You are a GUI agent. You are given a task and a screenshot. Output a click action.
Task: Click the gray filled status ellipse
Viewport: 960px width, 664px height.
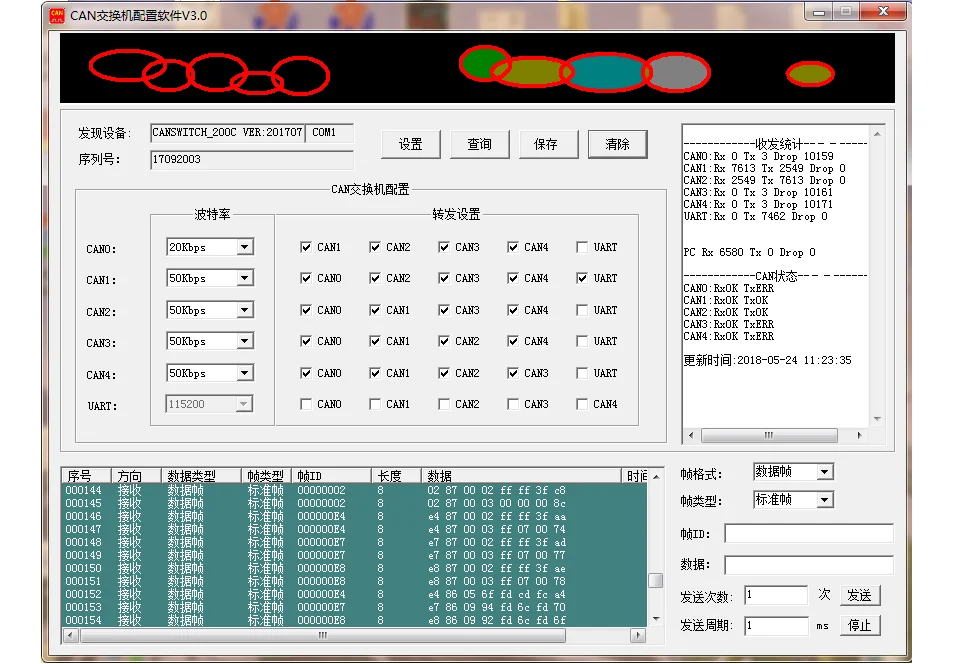click(677, 72)
